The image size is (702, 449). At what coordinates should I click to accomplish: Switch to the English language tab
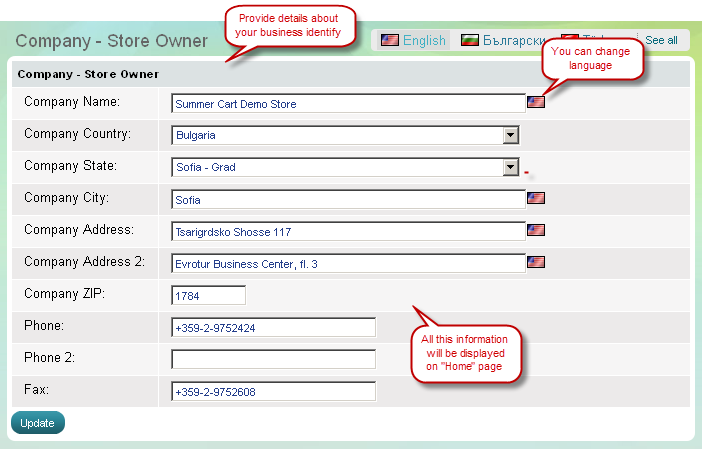pyautogui.click(x=424, y=41)
